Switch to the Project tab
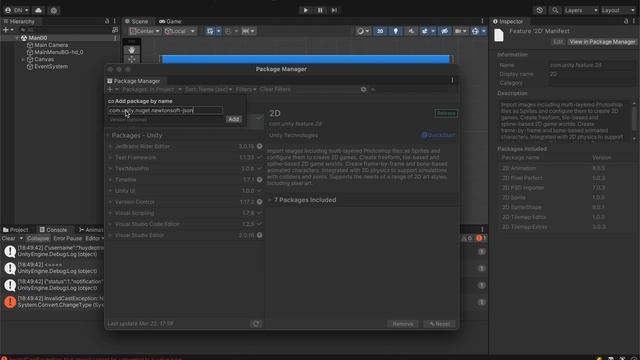The height and width of the screenshot is (360, 640). 16,230
